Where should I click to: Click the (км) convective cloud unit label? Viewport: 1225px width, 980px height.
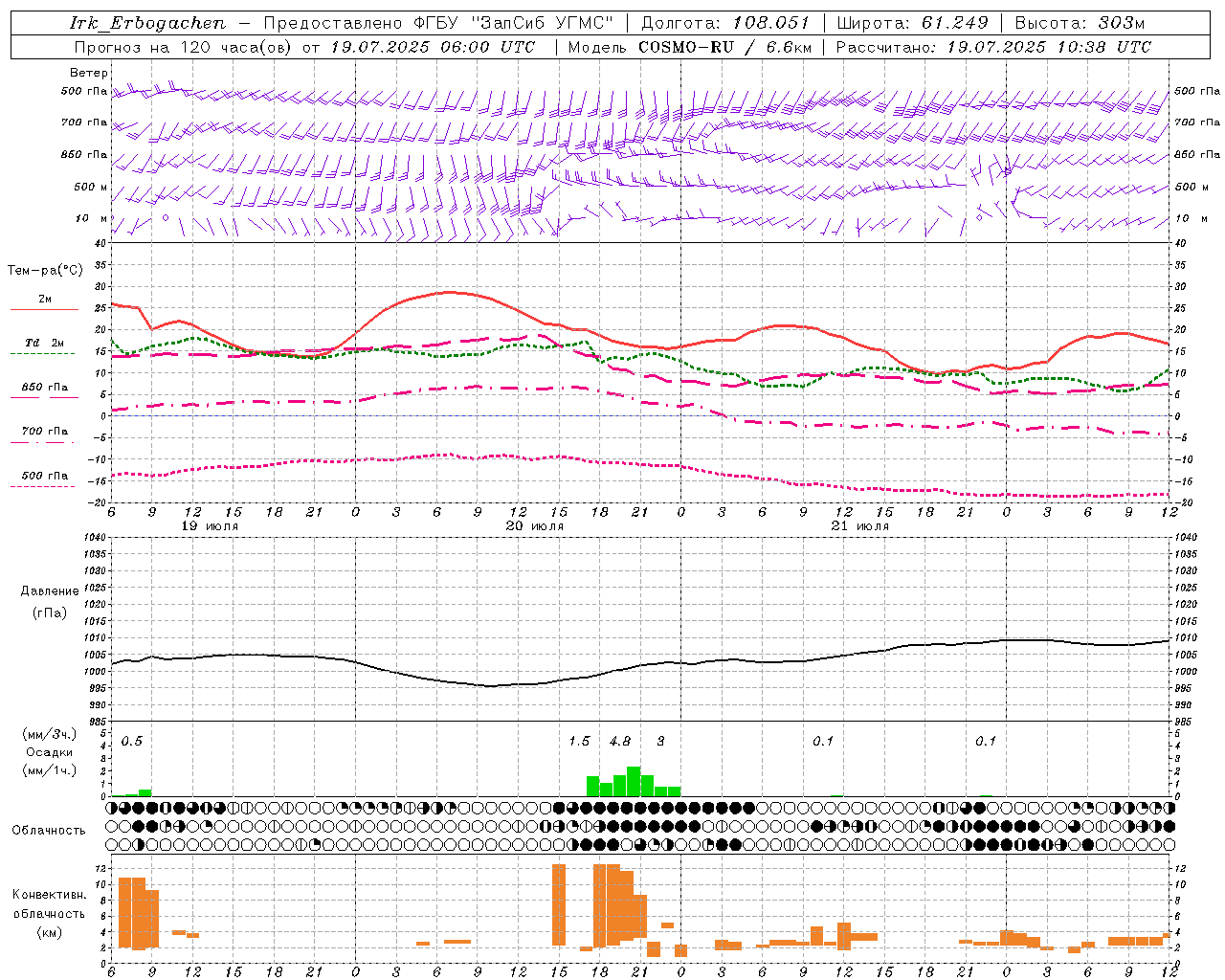coord(49,932)
